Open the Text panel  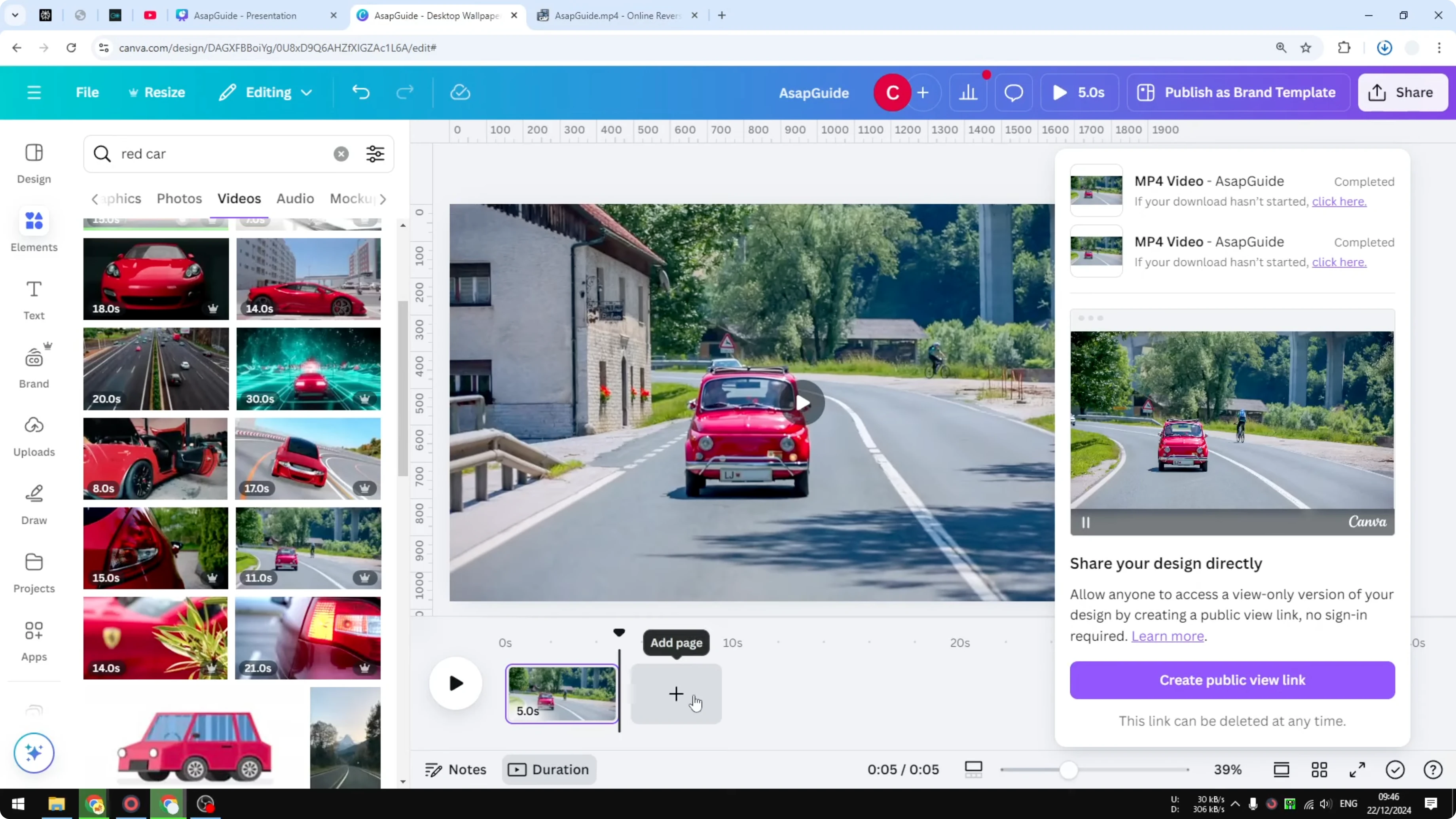pos(33,298)
